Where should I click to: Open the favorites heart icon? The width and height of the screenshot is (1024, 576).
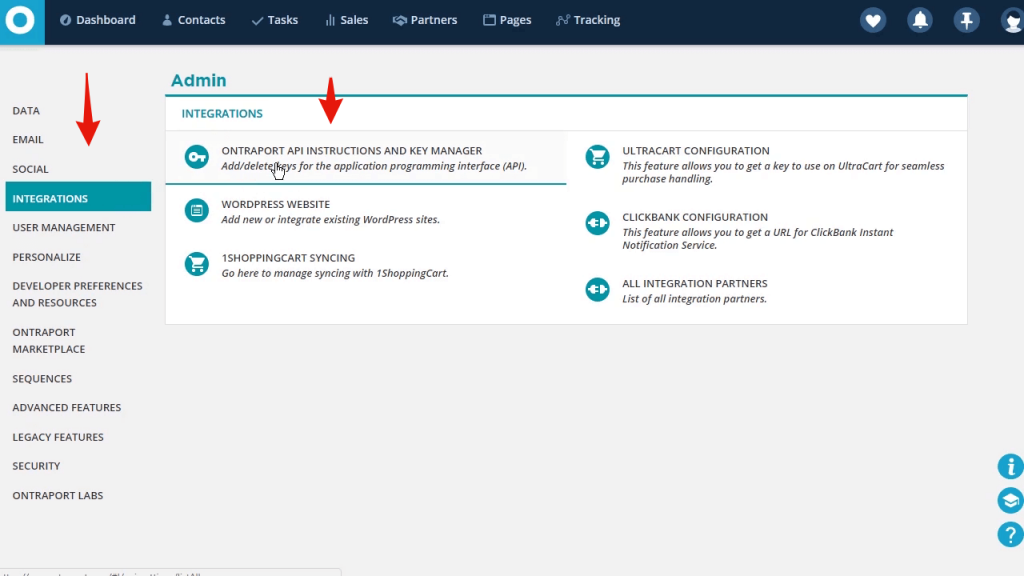coord(873,20)
